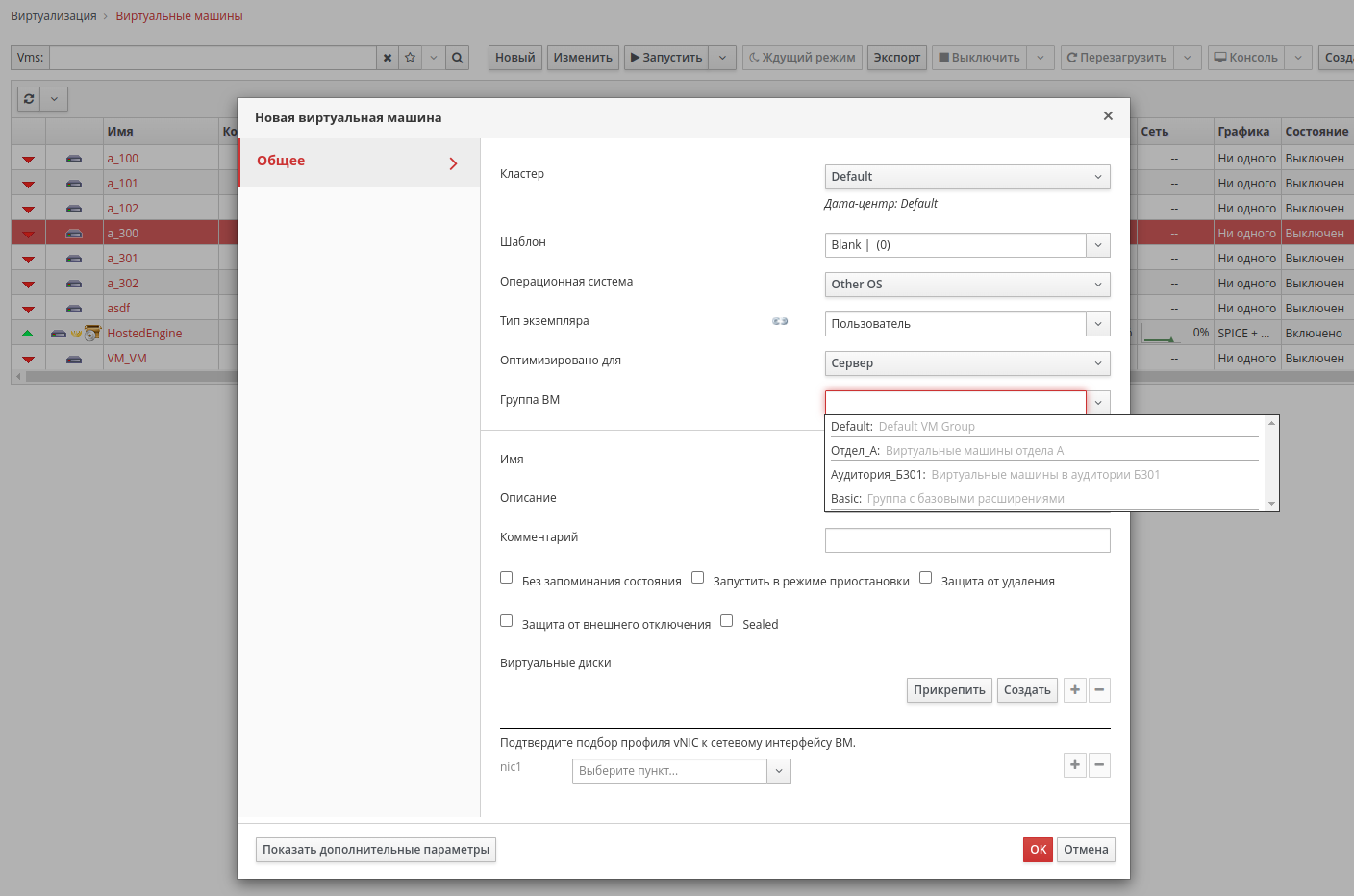Click the bookmark star icon in search bar
The height and width of the screenshot is (896, 1354).
pos(411,58)
